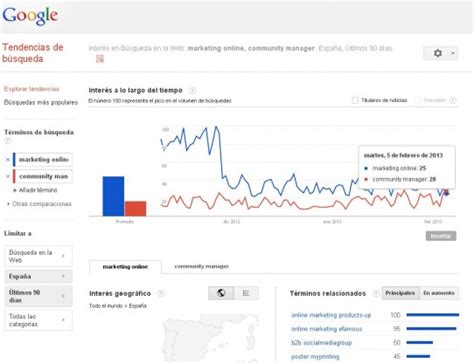Open help icon under Términos de búsqueda
Screen dimensions: 474x363
click(x=8, y=141)
